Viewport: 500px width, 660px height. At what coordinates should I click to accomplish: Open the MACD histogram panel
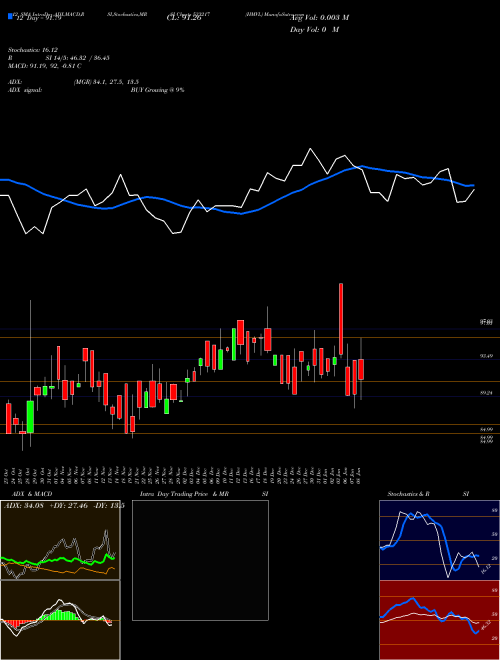pyautogui.click(x=60, y=620)
